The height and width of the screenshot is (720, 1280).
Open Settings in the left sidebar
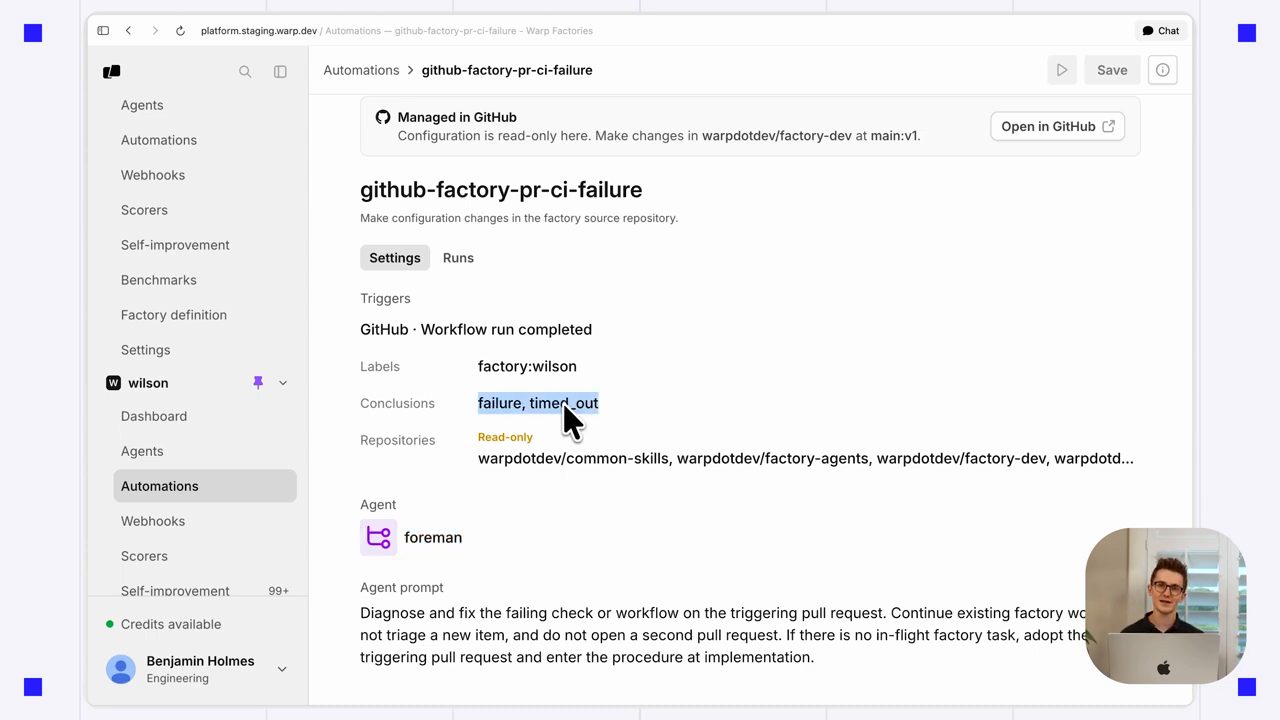(x=146, y=350)
